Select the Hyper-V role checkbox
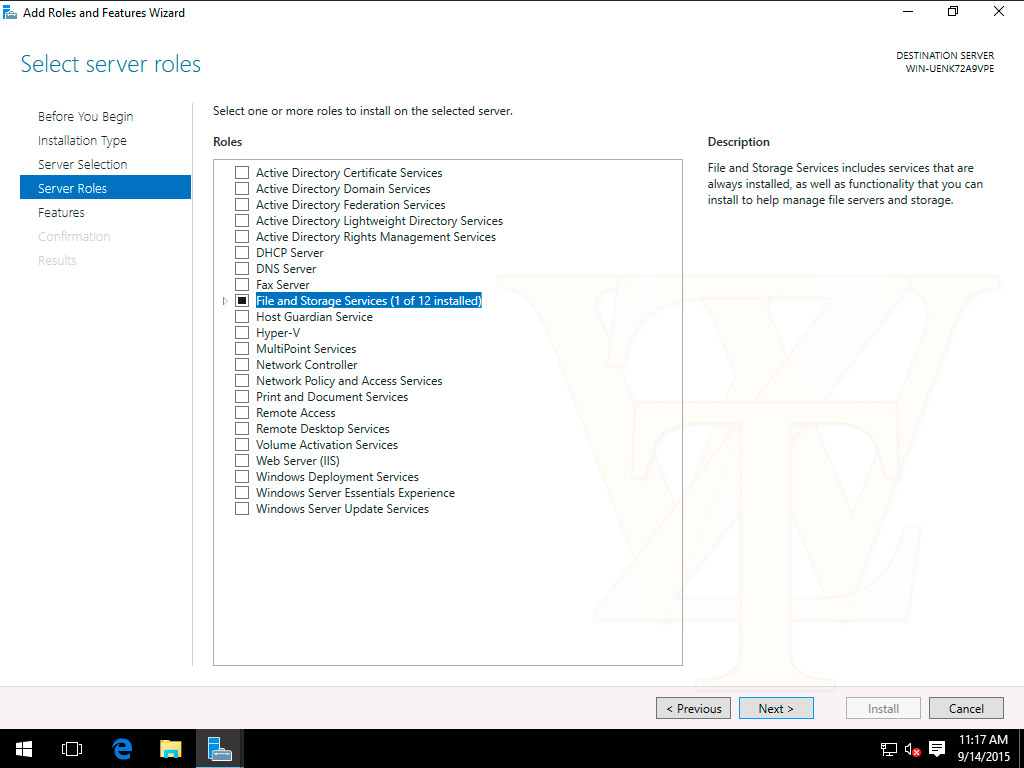Screen dimensions: 1024x768 [242, 333]
